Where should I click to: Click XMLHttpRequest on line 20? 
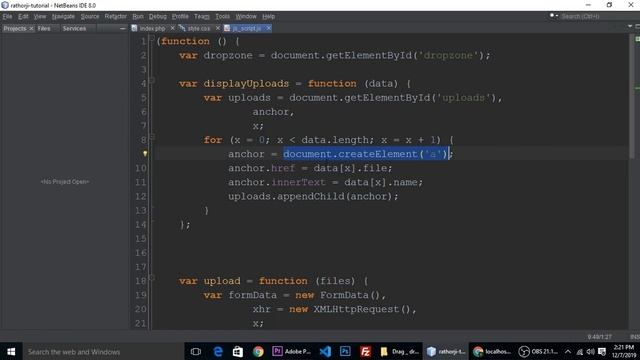(356, 309)
